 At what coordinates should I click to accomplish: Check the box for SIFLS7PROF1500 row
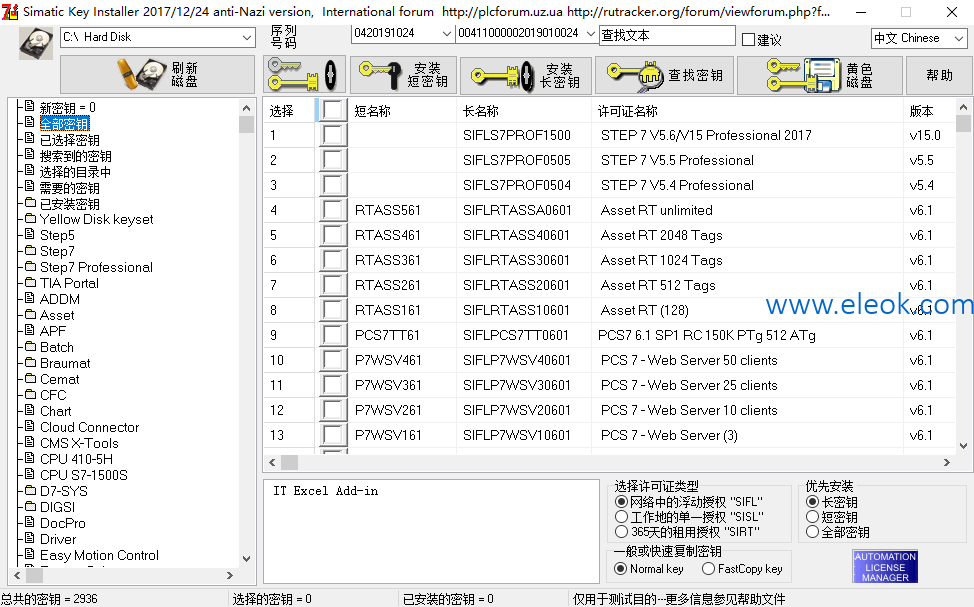point(333,135)
